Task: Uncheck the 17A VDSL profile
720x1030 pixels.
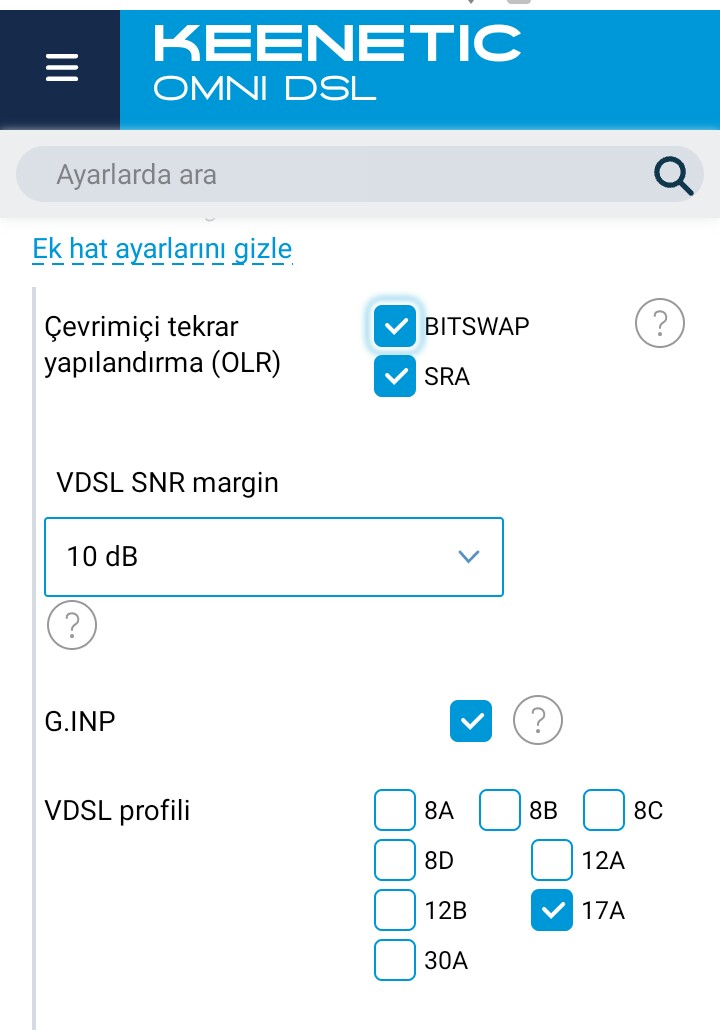Action: pyautogui.click(x=552, y=910)
